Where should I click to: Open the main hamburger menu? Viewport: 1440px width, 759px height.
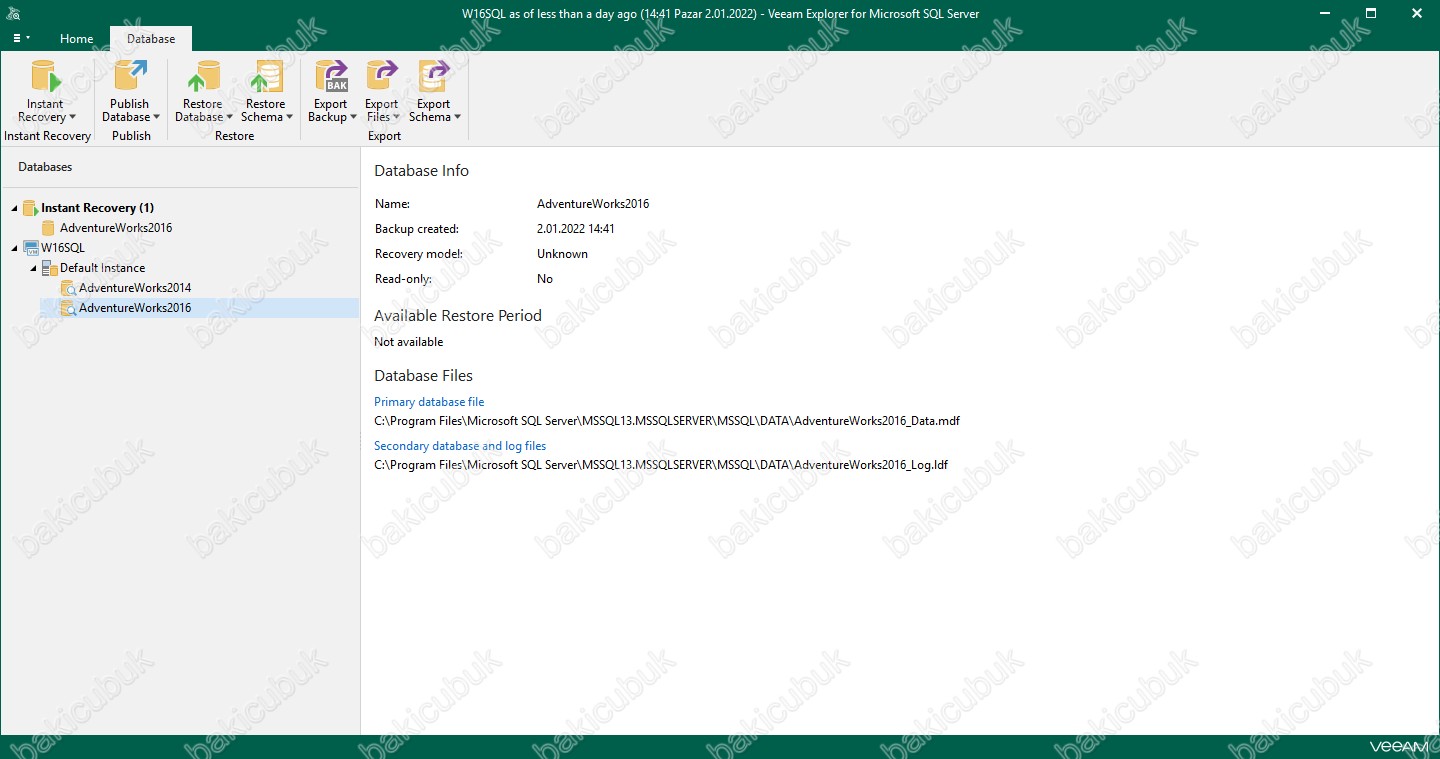20,38
